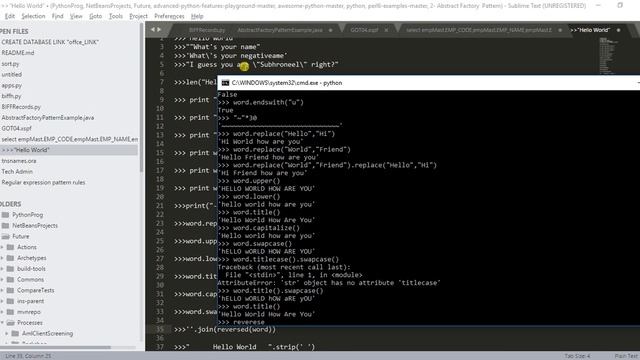Open README.md in open files list
This screenshot has width=640, height=360.
(x=18, y=53)
